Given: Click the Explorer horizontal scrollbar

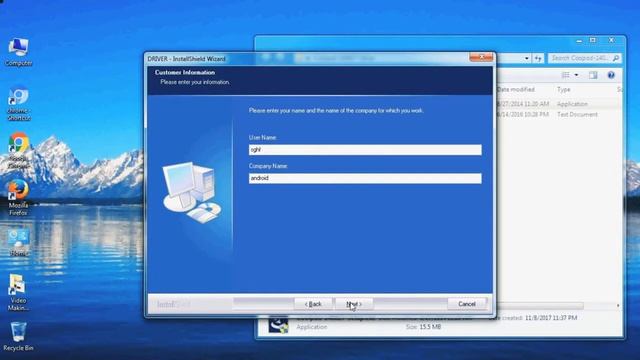Looking at the screenshot, I should pyautogui.click(x=541, y=306).
